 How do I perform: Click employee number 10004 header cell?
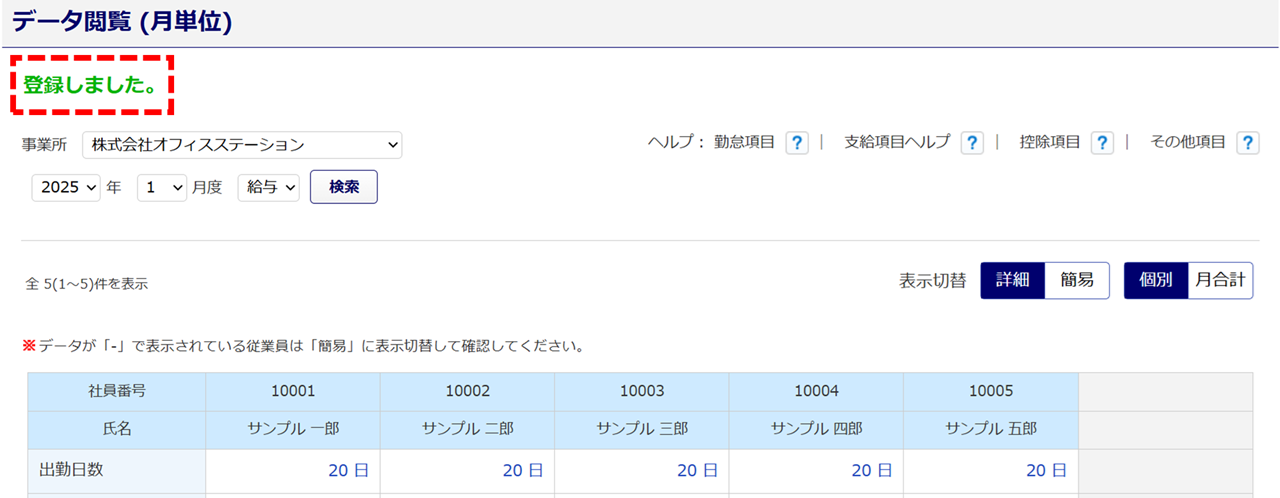tap(816, 391)
